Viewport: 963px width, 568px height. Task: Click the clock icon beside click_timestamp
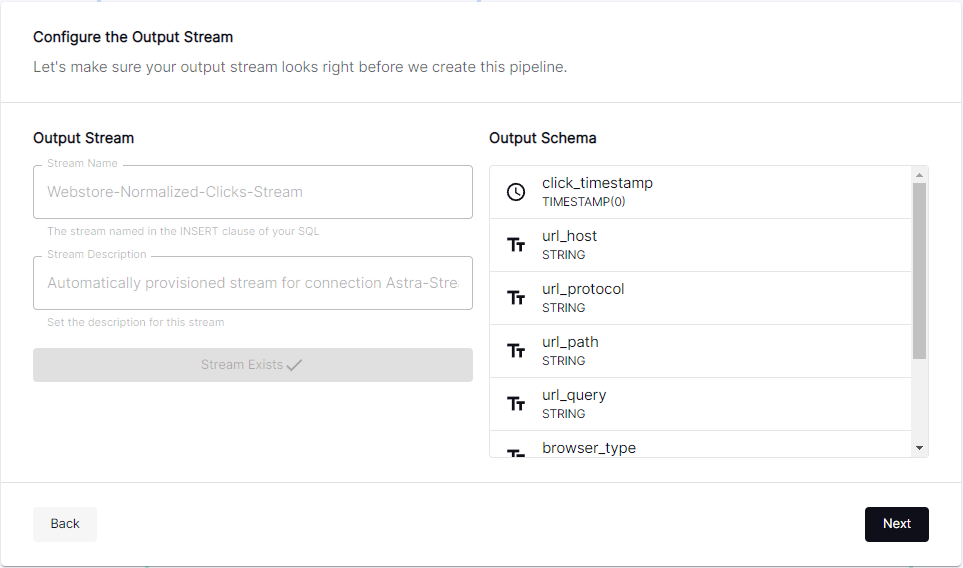point(516,192)
